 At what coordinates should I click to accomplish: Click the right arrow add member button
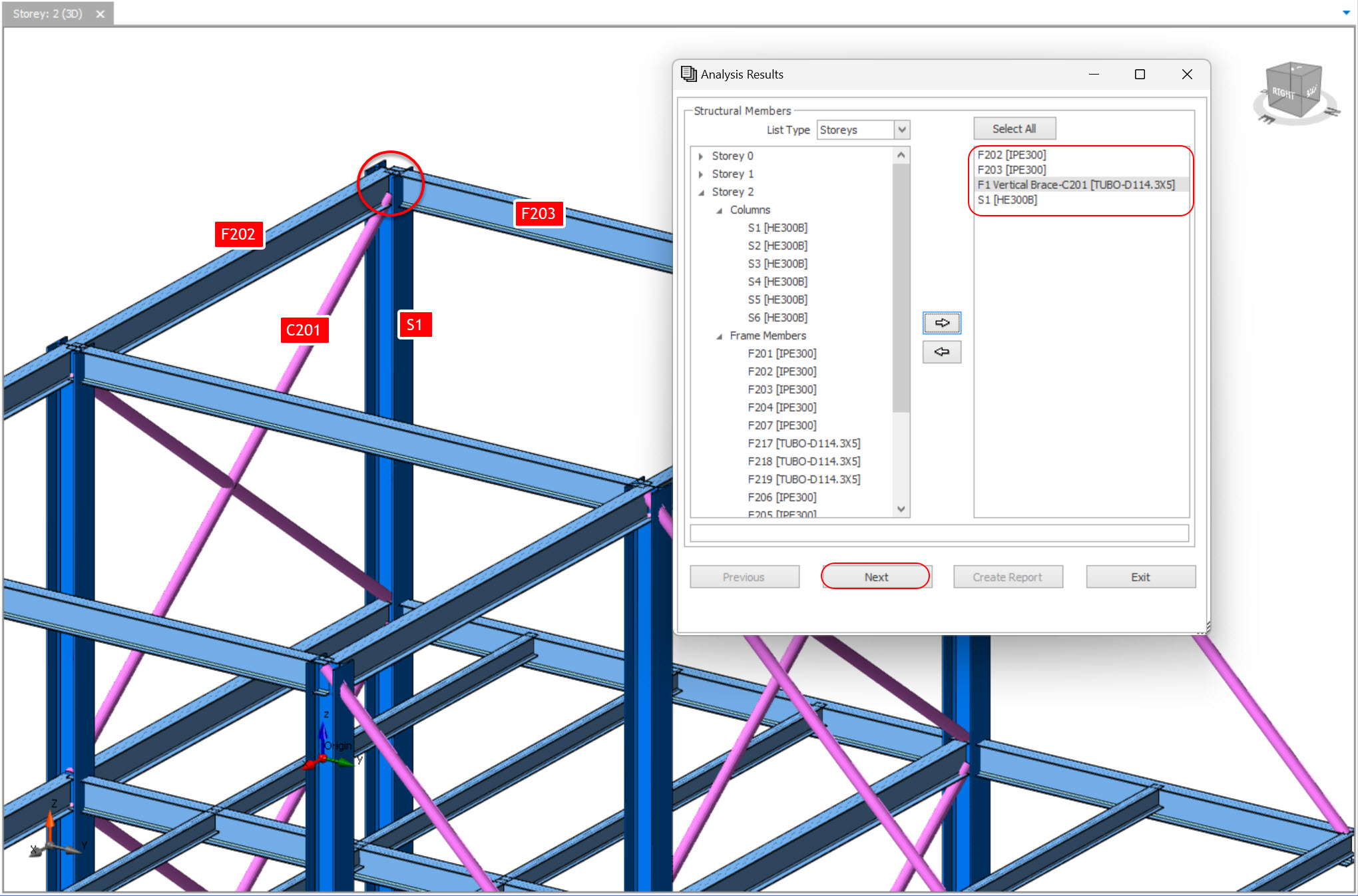(x=941, y=323)
